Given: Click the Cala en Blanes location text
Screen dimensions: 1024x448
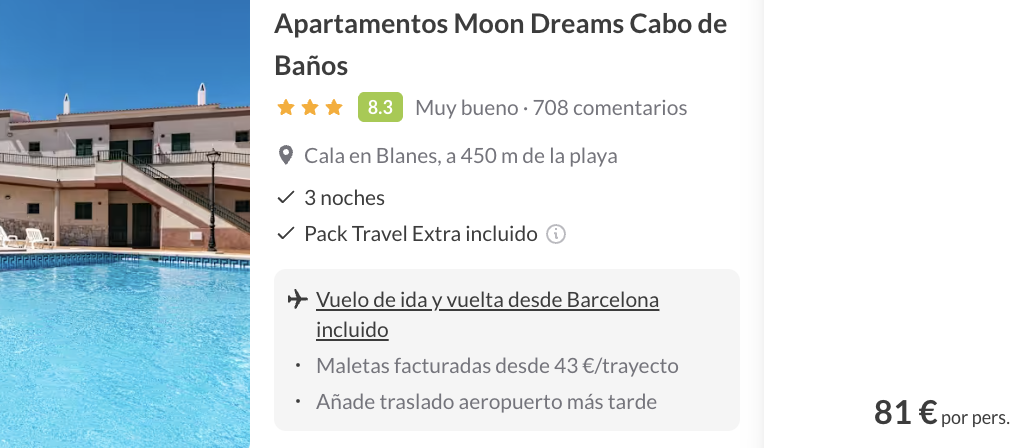Looking at the screenshot, I should click(x=460, y=156).
